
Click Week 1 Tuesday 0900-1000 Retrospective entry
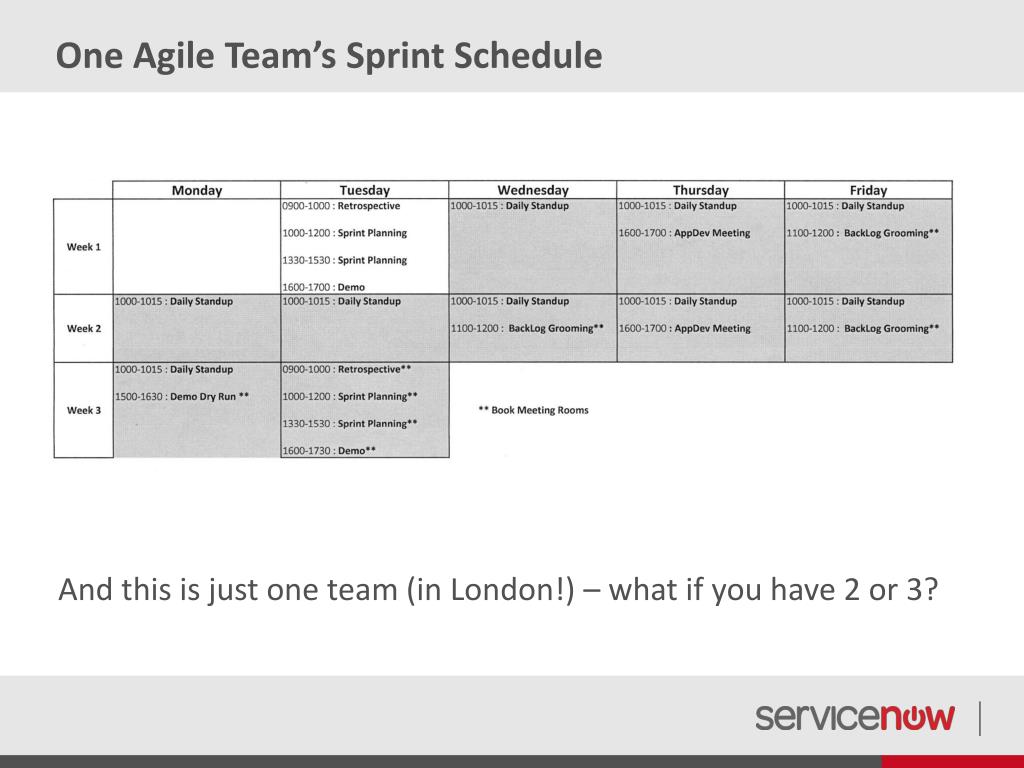tap(342, 206)
